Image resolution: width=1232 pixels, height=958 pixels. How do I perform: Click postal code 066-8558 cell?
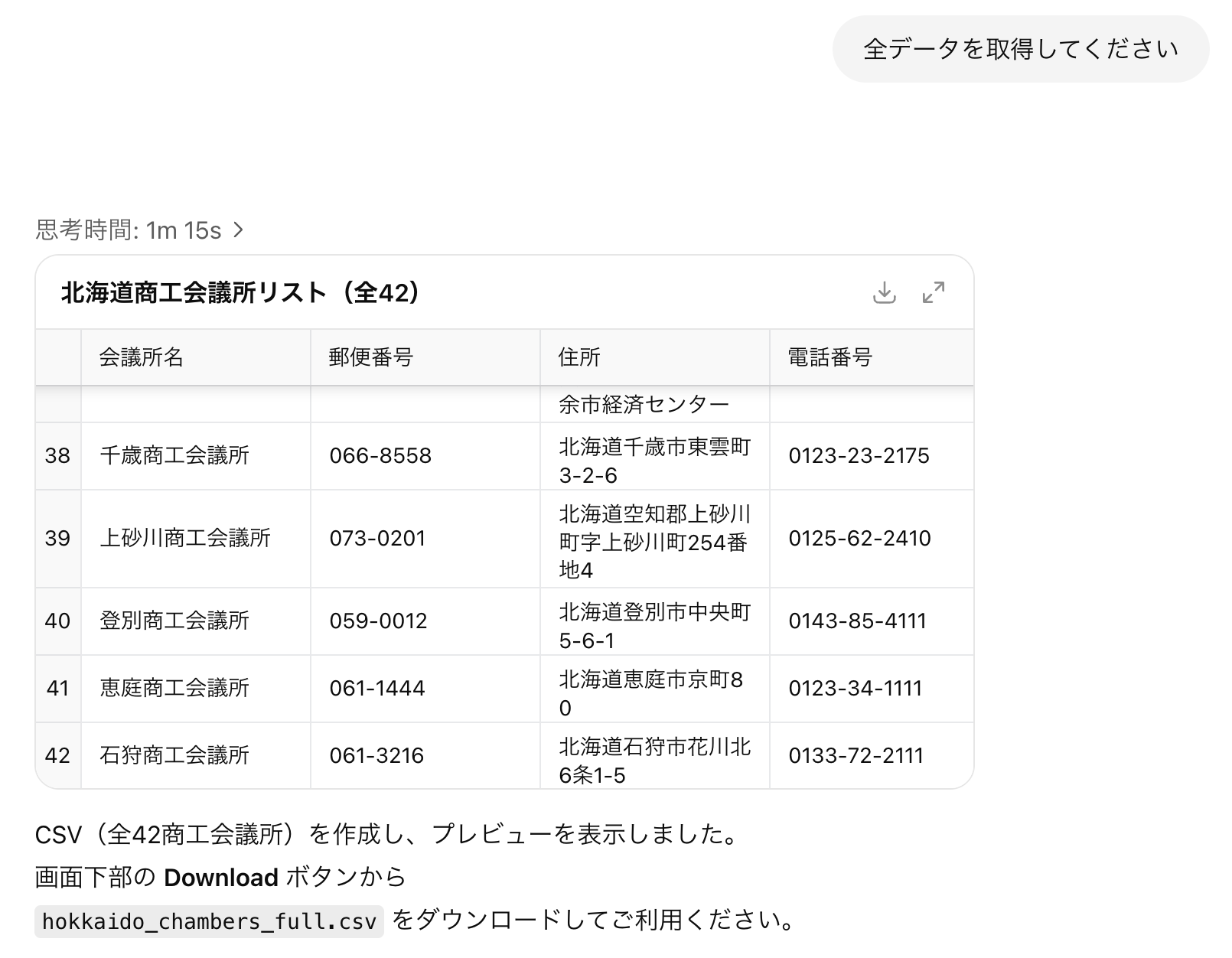tap(380, 456)
